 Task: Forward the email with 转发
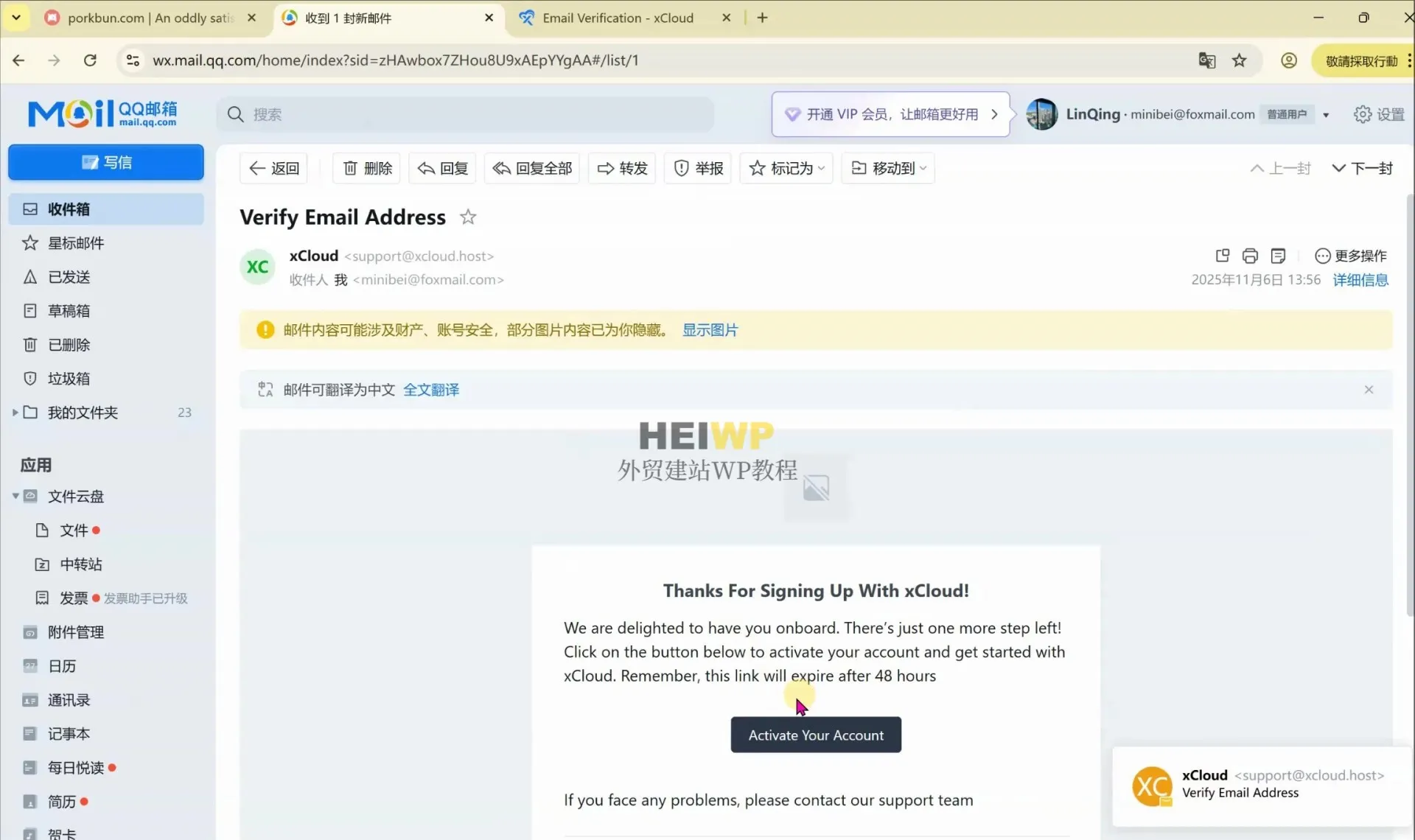pos(622,168)
